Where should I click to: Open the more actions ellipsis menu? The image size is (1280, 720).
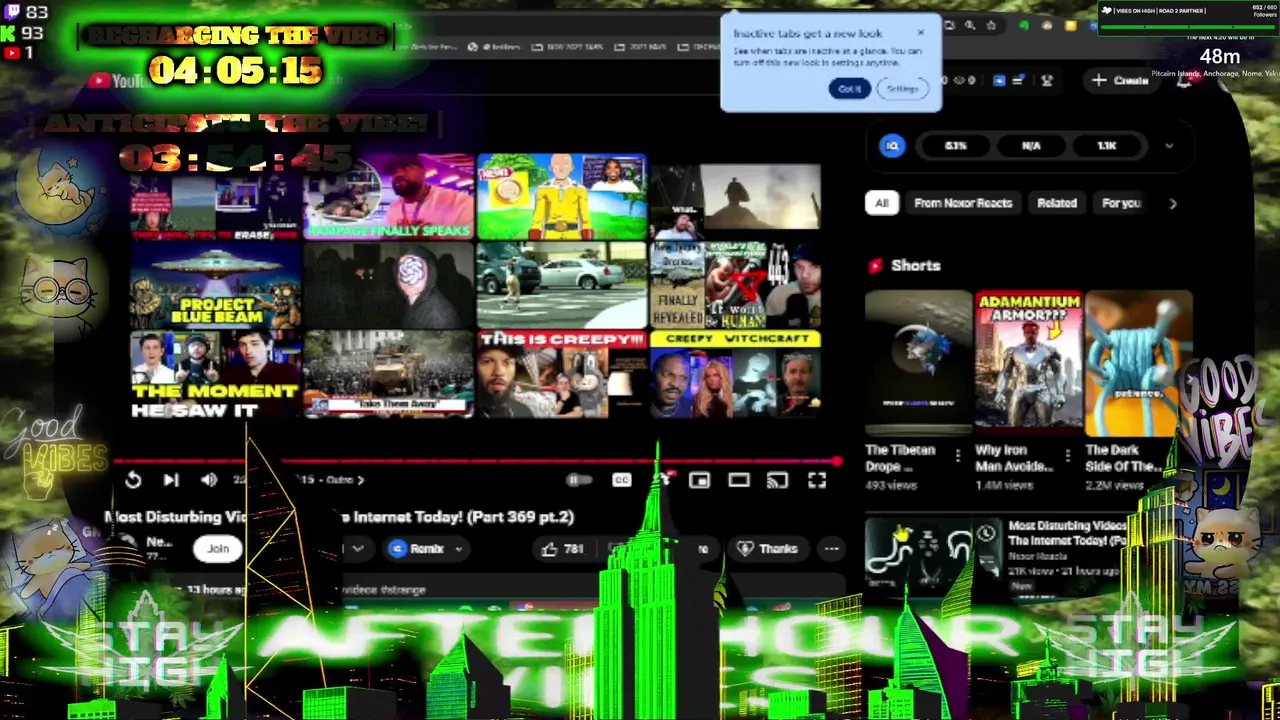pos(831,548)
